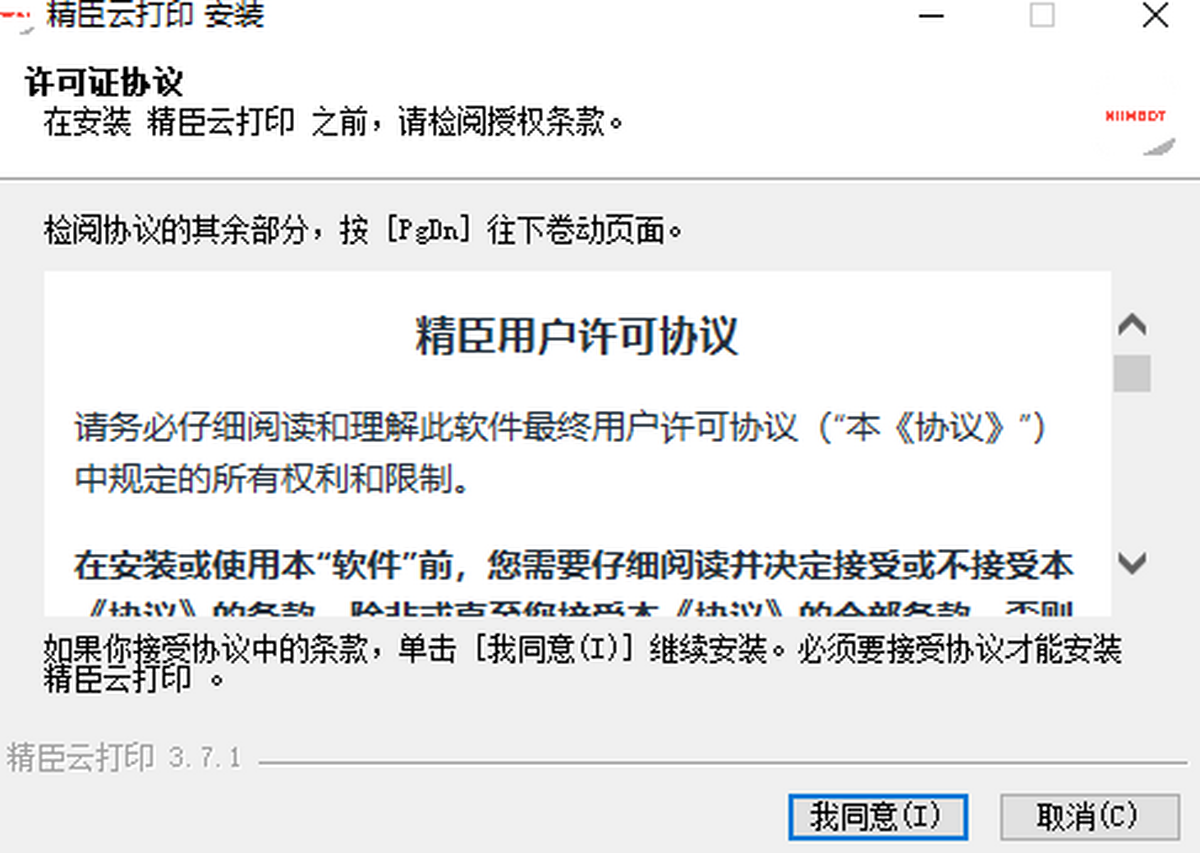Image resolution: width=1200 pixels, height=853 pixels.
Task: Accept the license with 我同意(I)
Action: [x=877, y=817]
